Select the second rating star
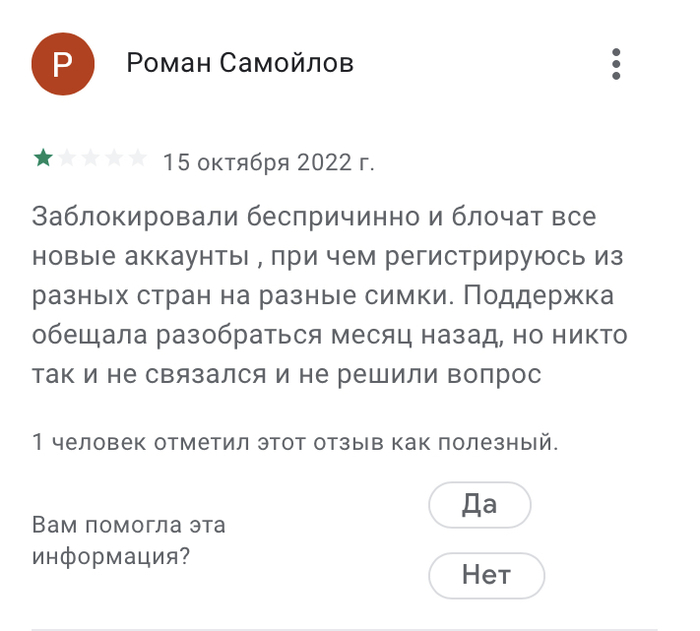700x631 pixels. point(67,158)
